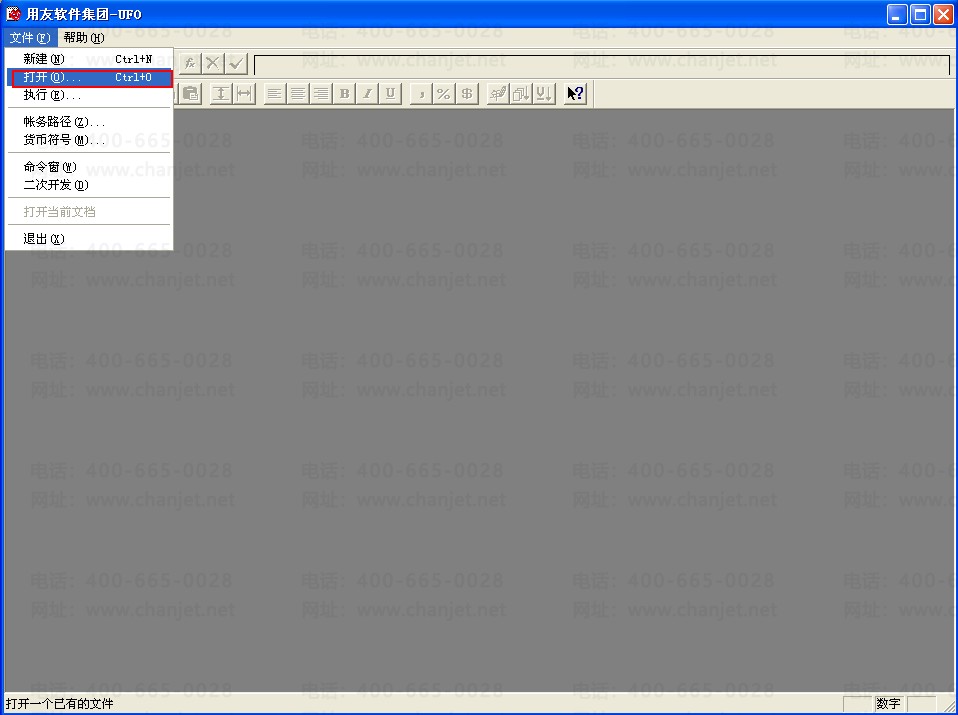Viewport: 958px width, 715px height.
Task: Choose 新建 (New) in the menu
Action: tap(89, 59)
